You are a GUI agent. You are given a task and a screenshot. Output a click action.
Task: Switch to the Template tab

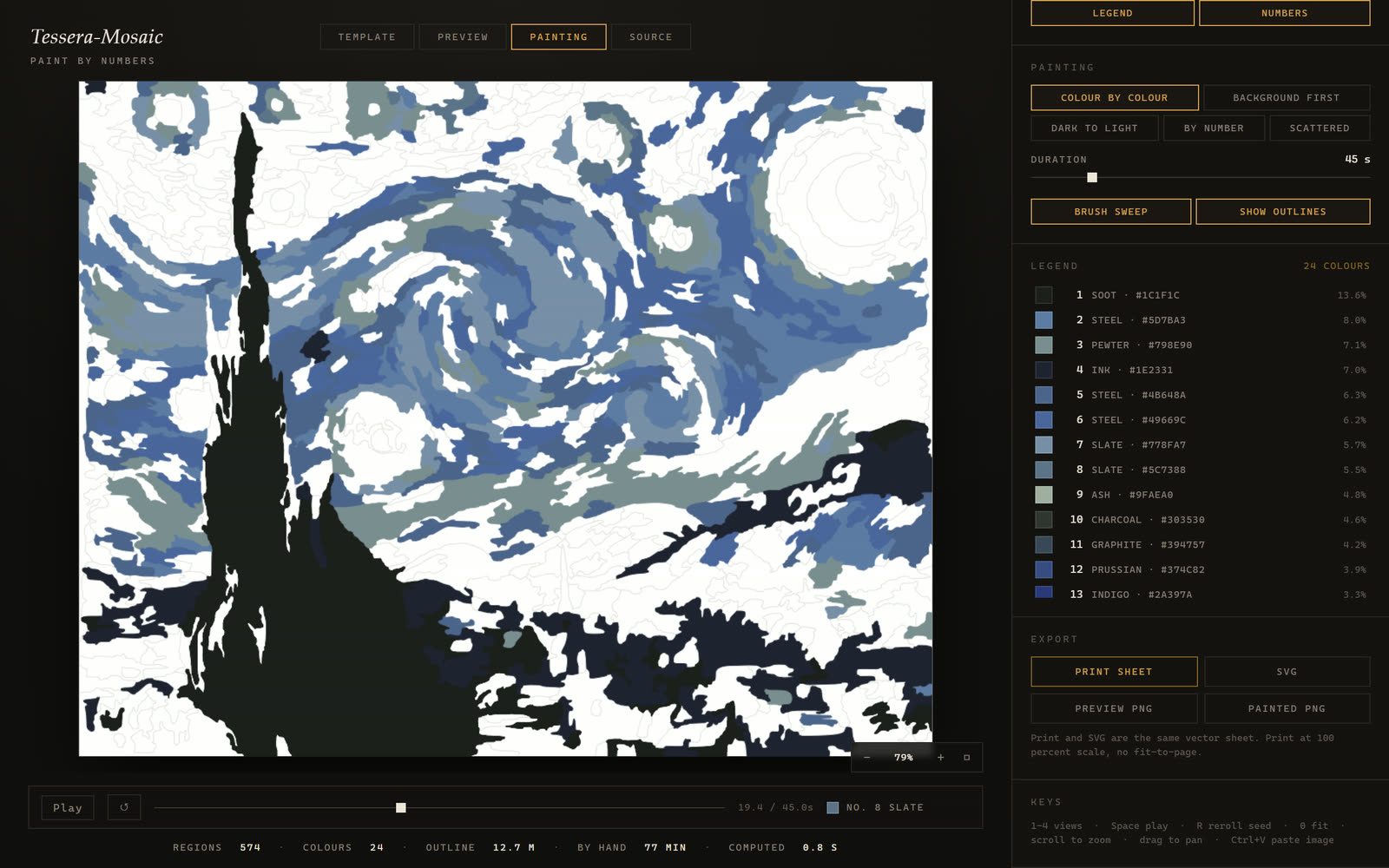tap(366, 36)
